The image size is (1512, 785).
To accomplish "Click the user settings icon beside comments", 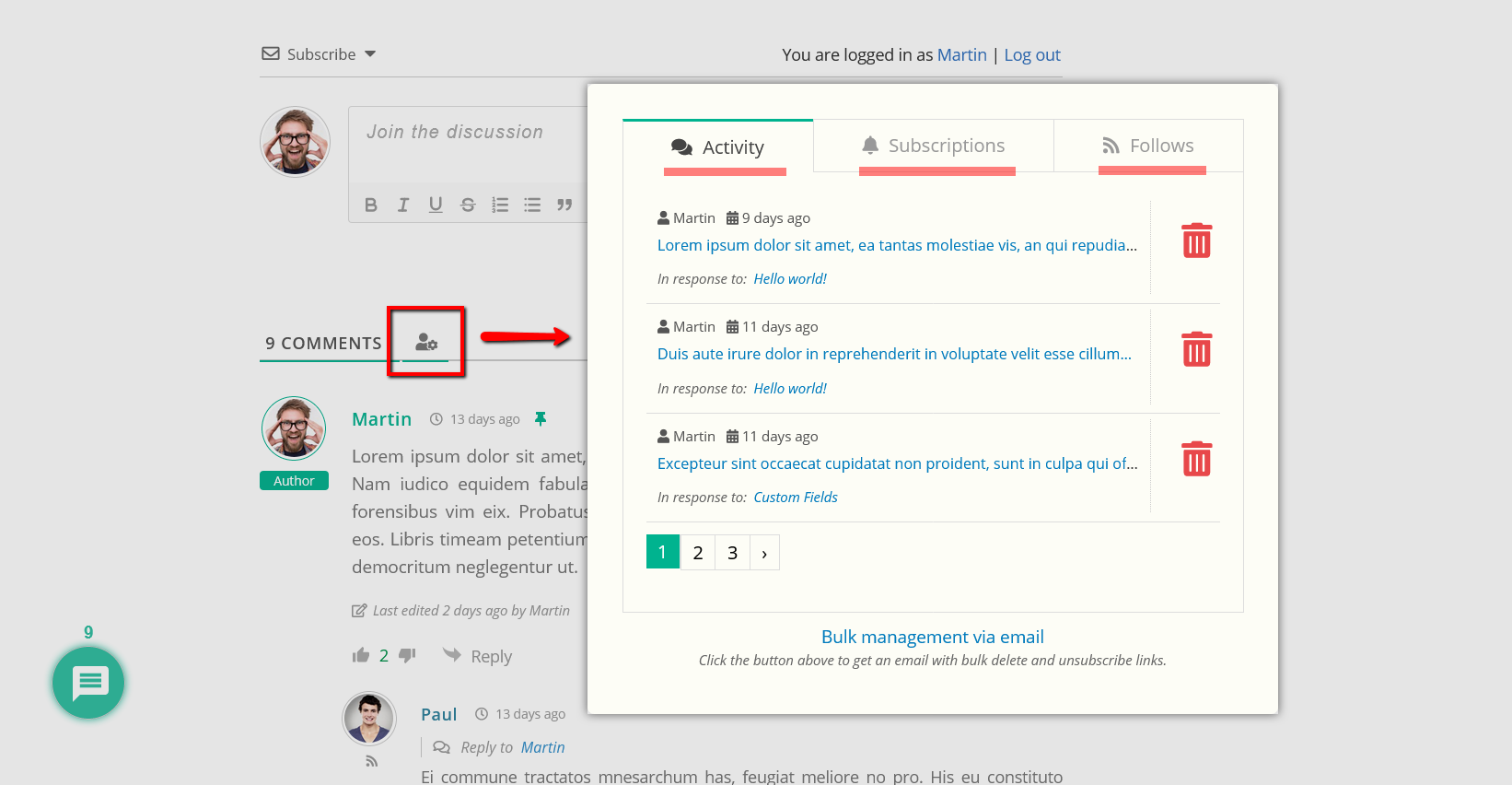I will pos(426,343).
